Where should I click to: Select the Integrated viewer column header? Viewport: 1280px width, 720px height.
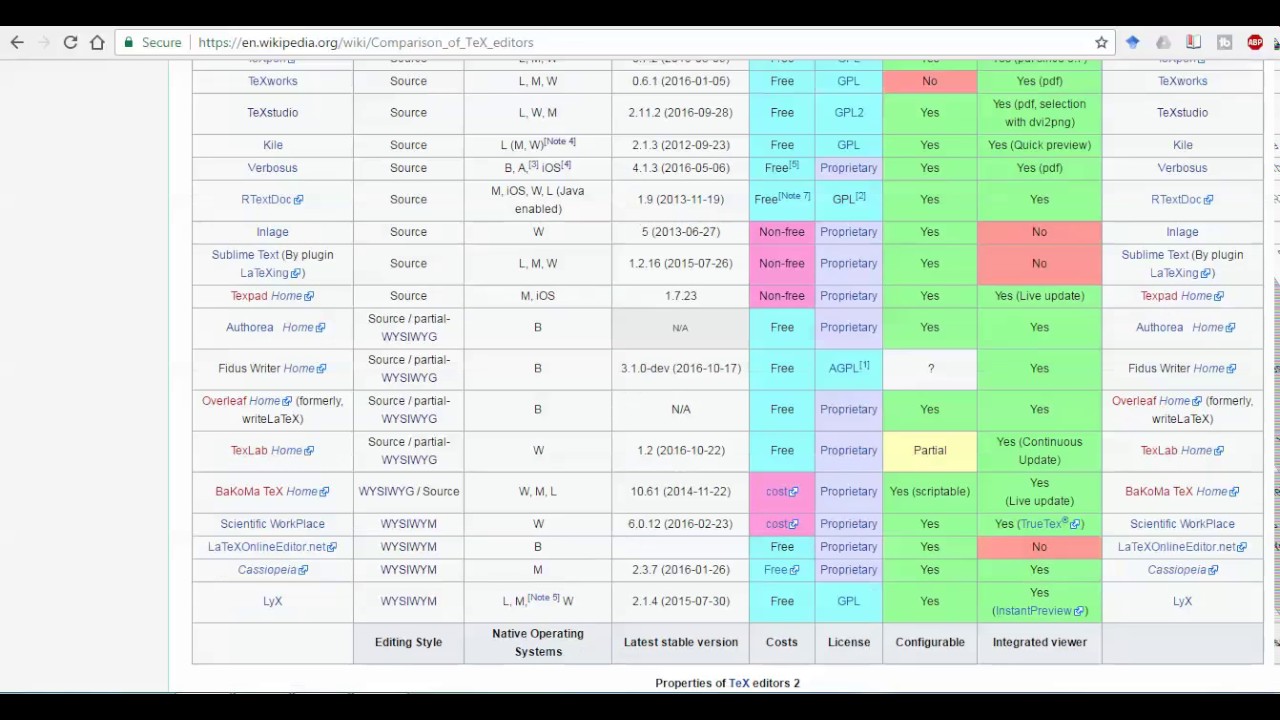click(x=1039, y=642)
